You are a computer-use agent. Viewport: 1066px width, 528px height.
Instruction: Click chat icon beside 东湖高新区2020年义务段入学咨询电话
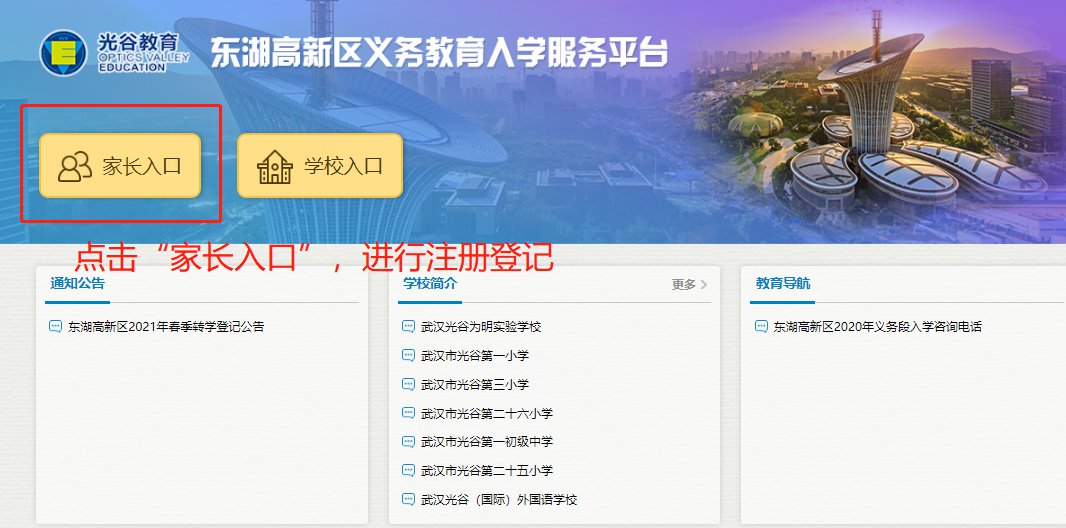(761, 326)
